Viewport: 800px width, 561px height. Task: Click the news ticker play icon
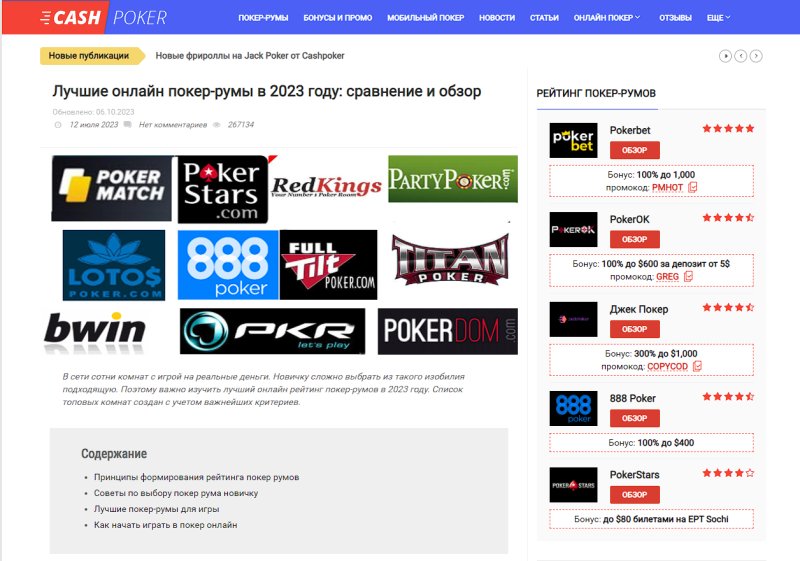(725, 56)
